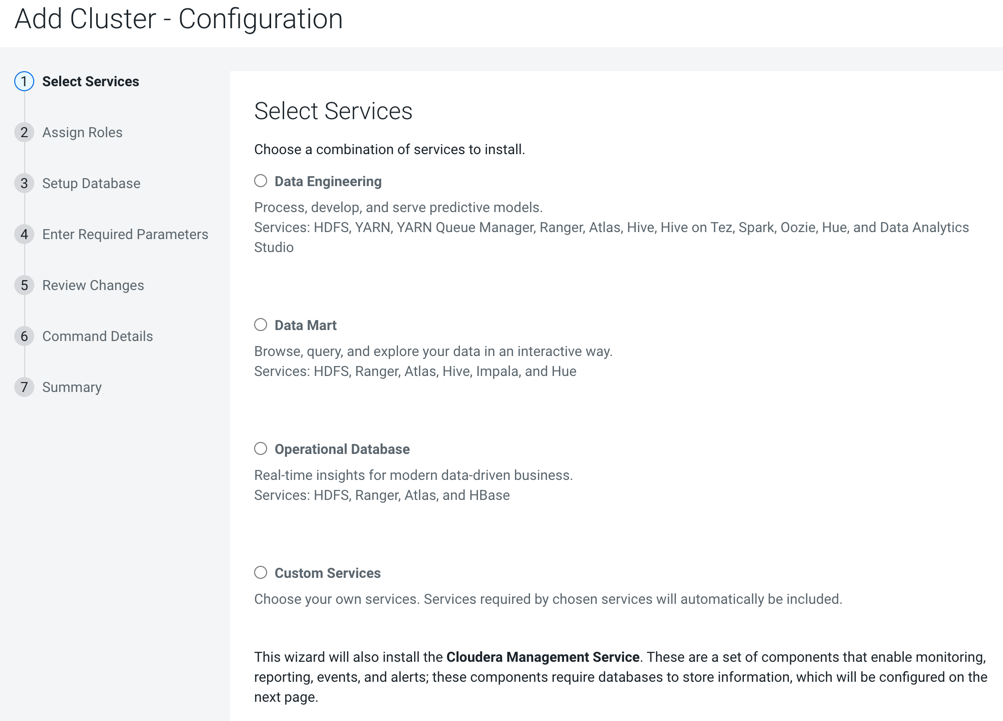This screenshot has width=1003, height=721.
Task: Enable the Custom Services radio button
Action: (261, 573)
